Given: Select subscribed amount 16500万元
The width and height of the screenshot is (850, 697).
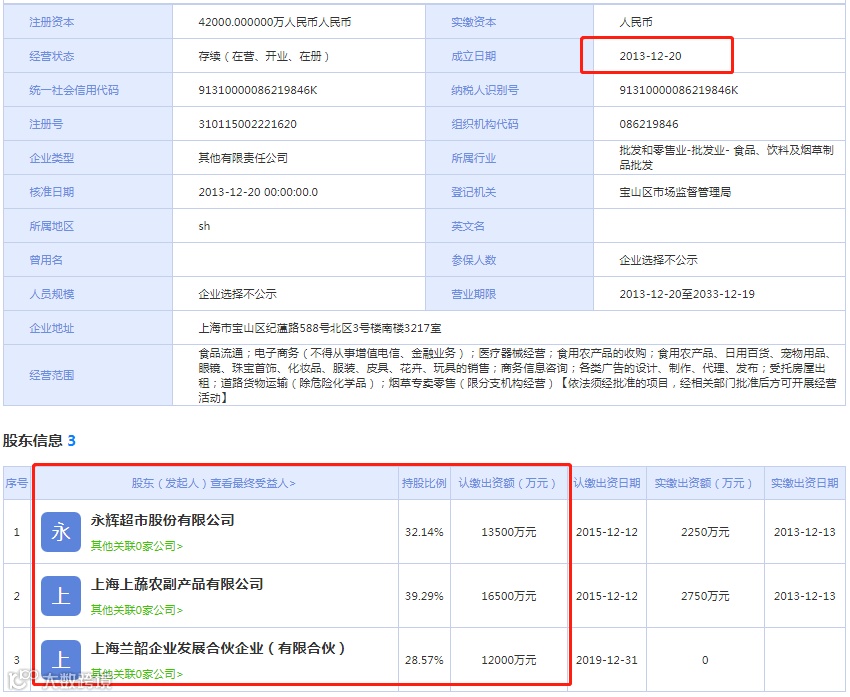Looking at the screenshot, I should tap(508, 596).
